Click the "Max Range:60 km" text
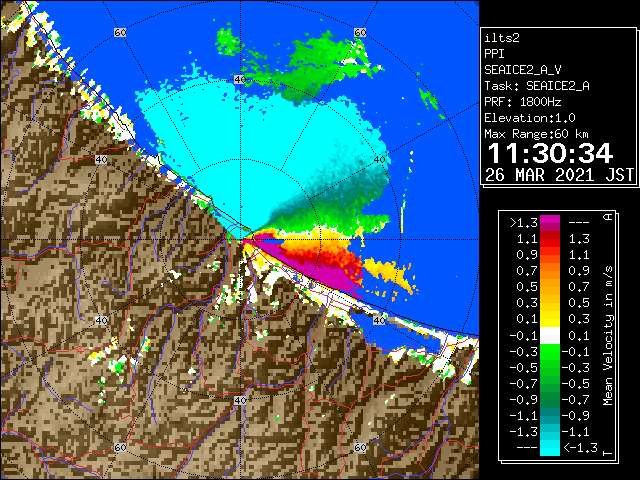The image size is (640, 480). 536,134
